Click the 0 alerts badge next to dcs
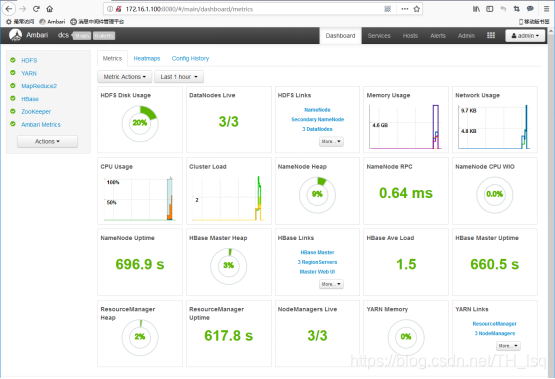 click(x=104, y=36)
